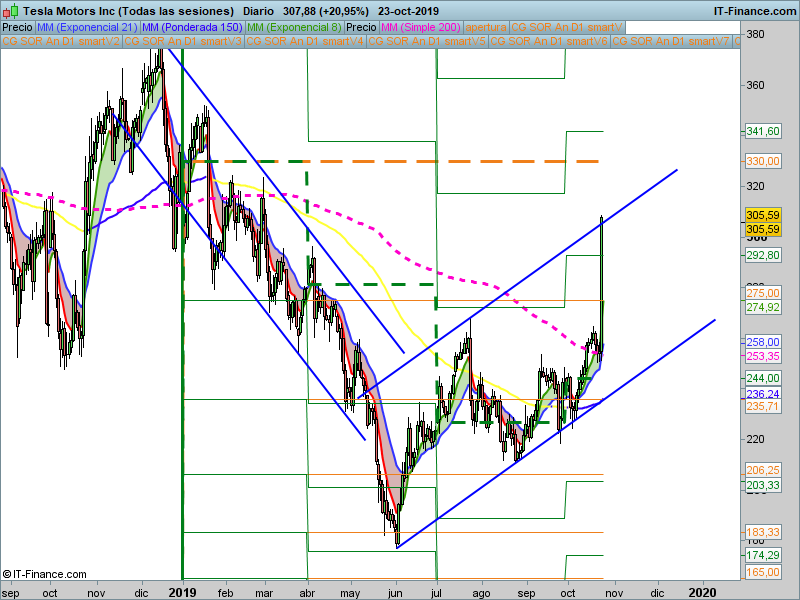Select the MM (Simple 200) indicator label
This screenshot has width=800, height=600.
[x=421, y=27]
